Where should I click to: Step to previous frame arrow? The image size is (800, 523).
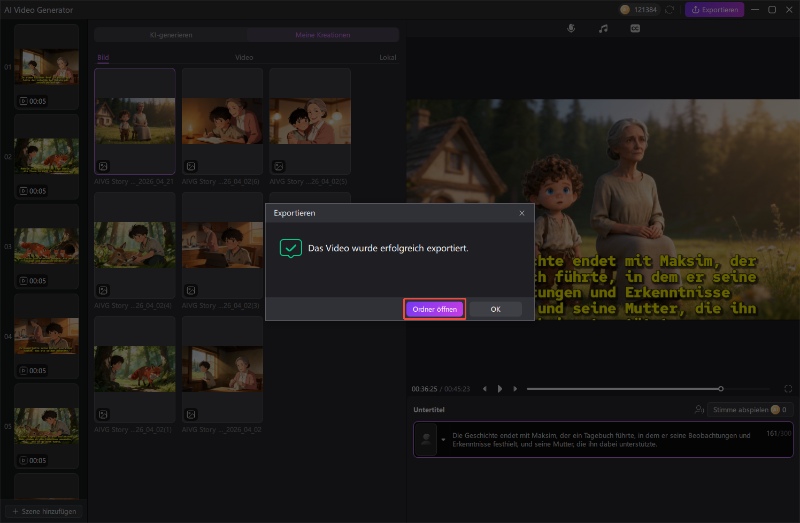pyautogui.click(x=485, y=388)
